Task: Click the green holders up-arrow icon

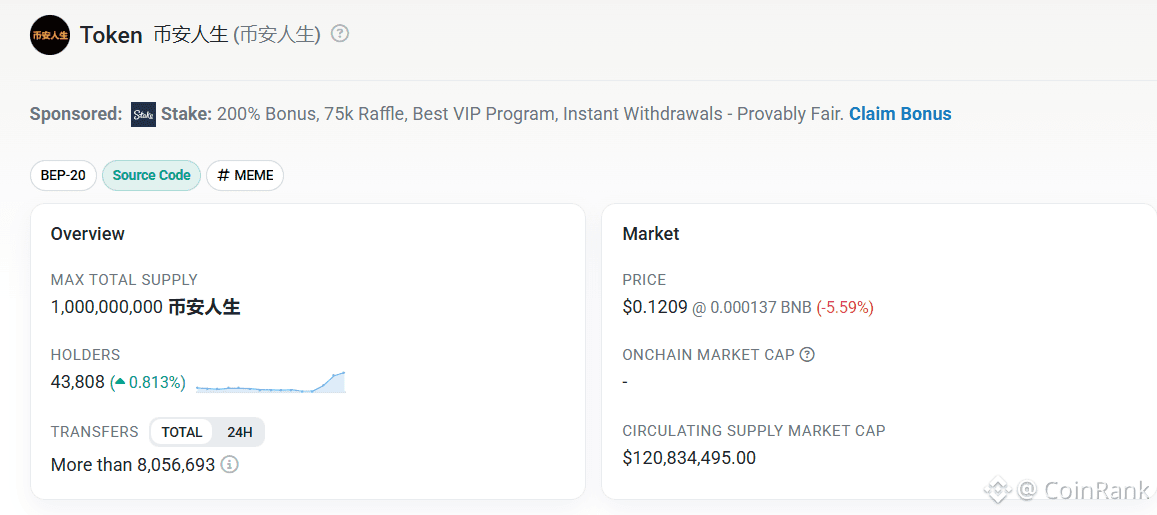Action: [x=120, y=382]
